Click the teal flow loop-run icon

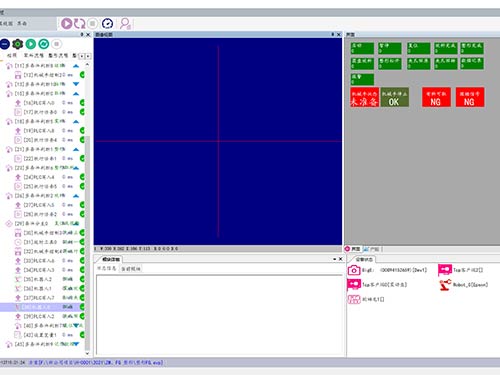tap(44, 44)
